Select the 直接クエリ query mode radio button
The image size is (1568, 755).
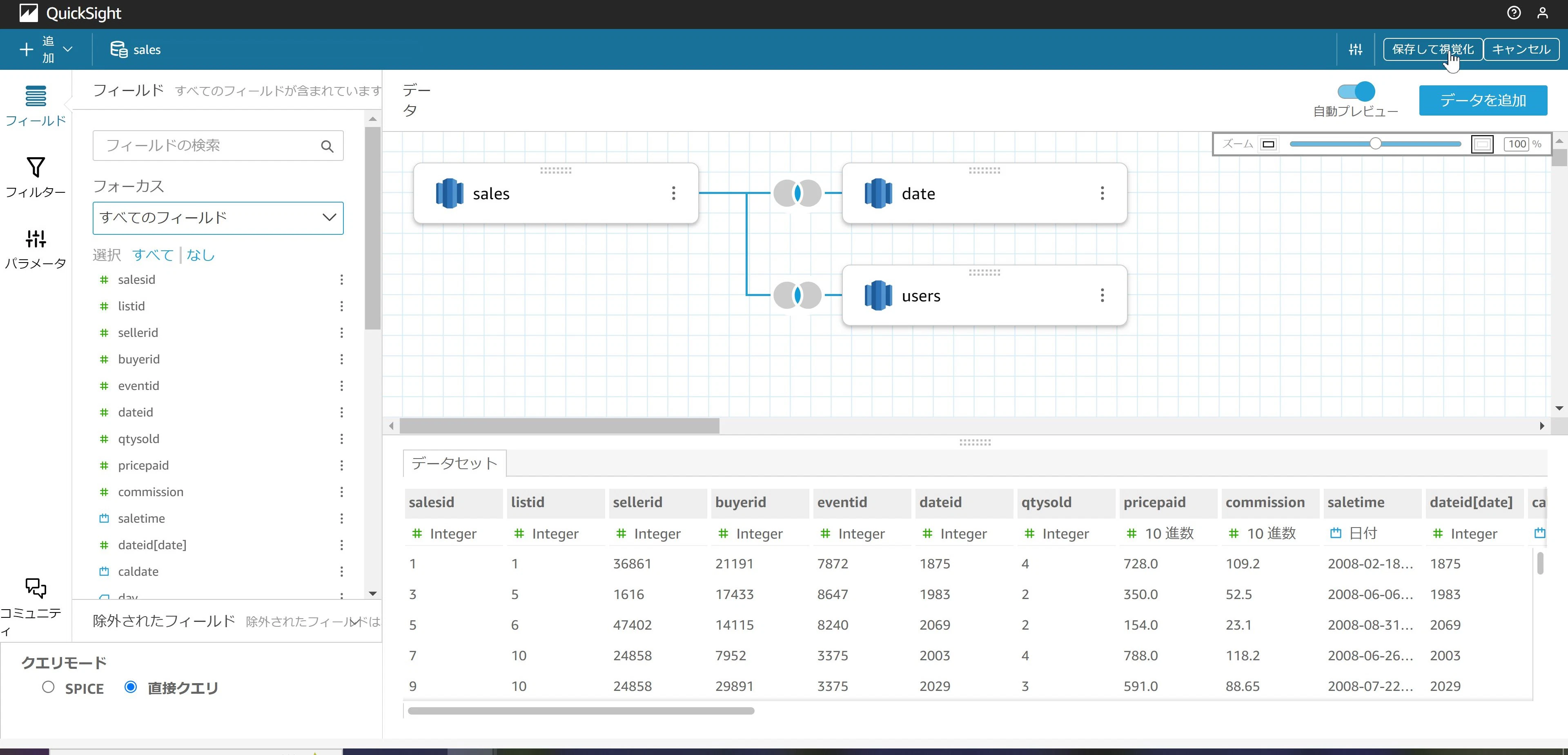[x=130, y=687]
